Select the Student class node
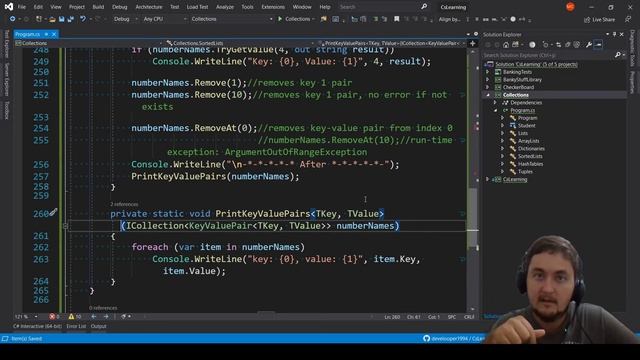The width and height of the screenshot is (640, 360). [x=527, y=126]
